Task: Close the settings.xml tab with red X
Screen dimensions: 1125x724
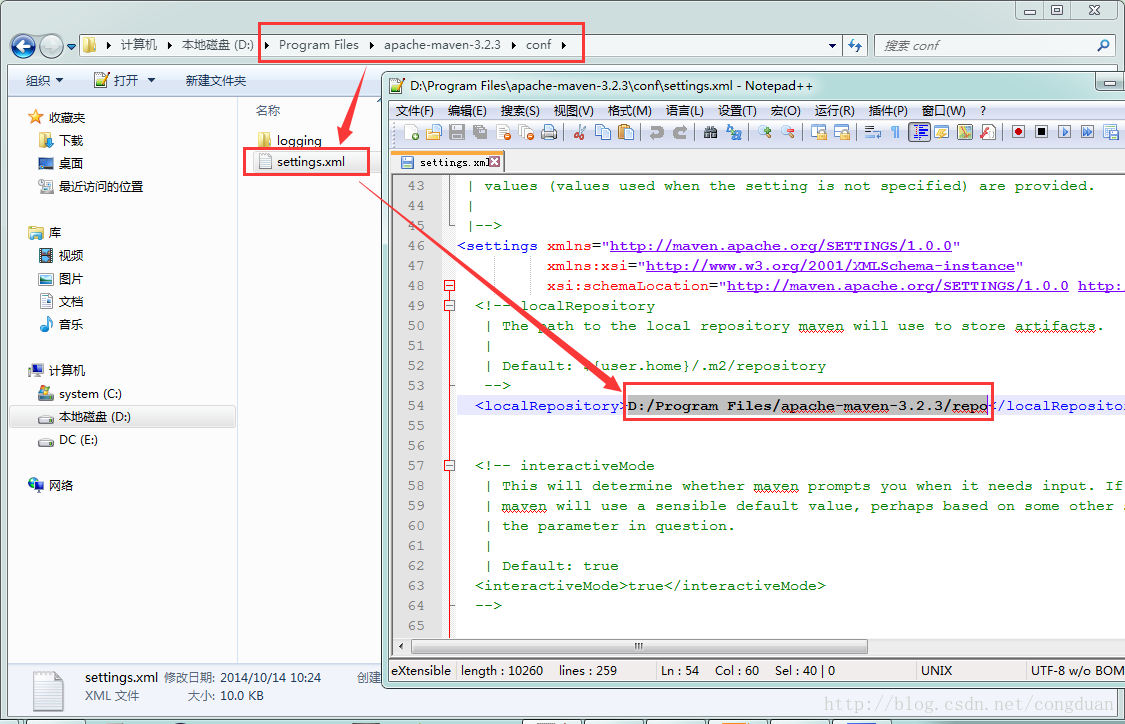Action: tap(494, 162)
